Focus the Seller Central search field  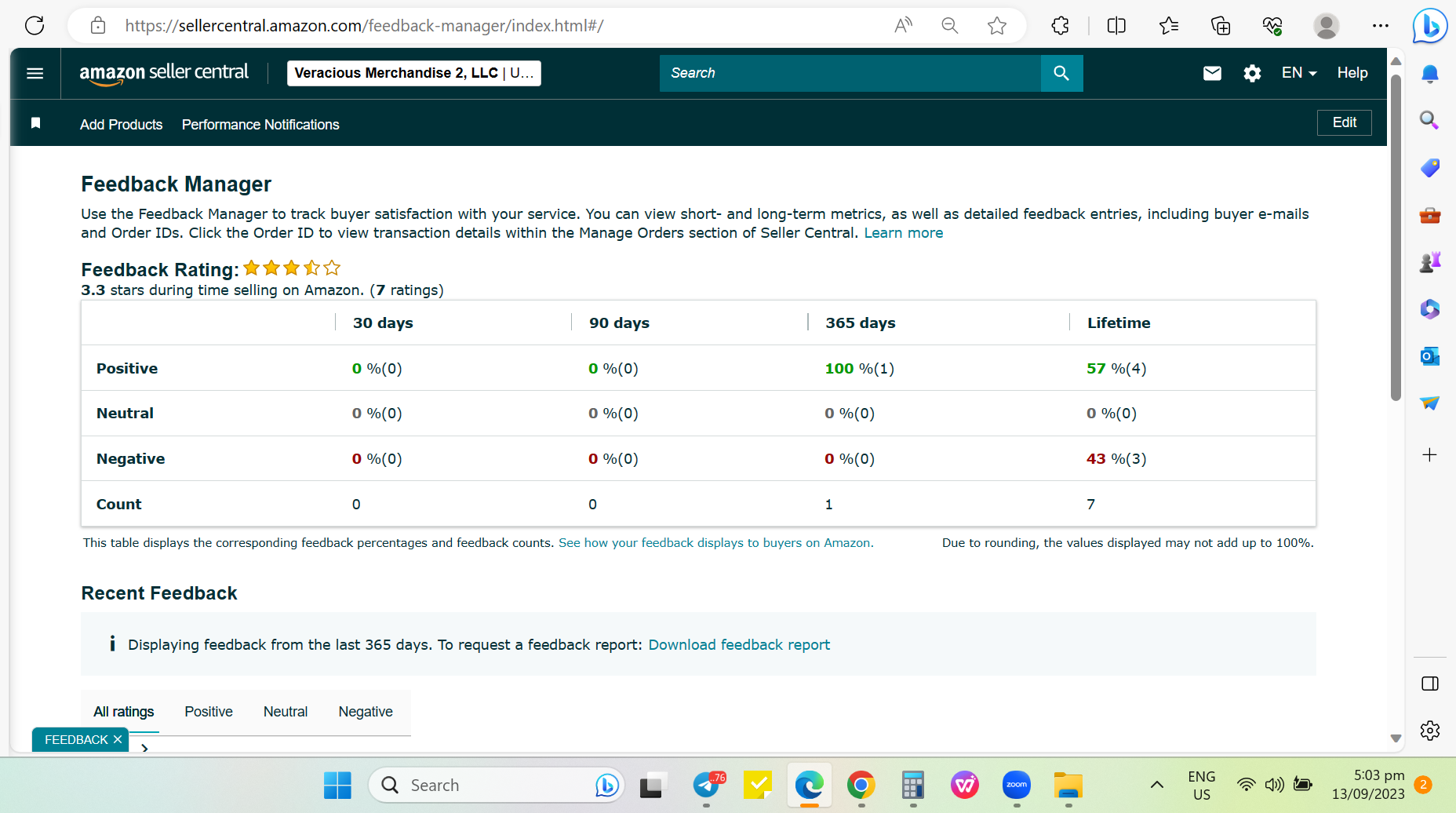(x=850, y=73)
